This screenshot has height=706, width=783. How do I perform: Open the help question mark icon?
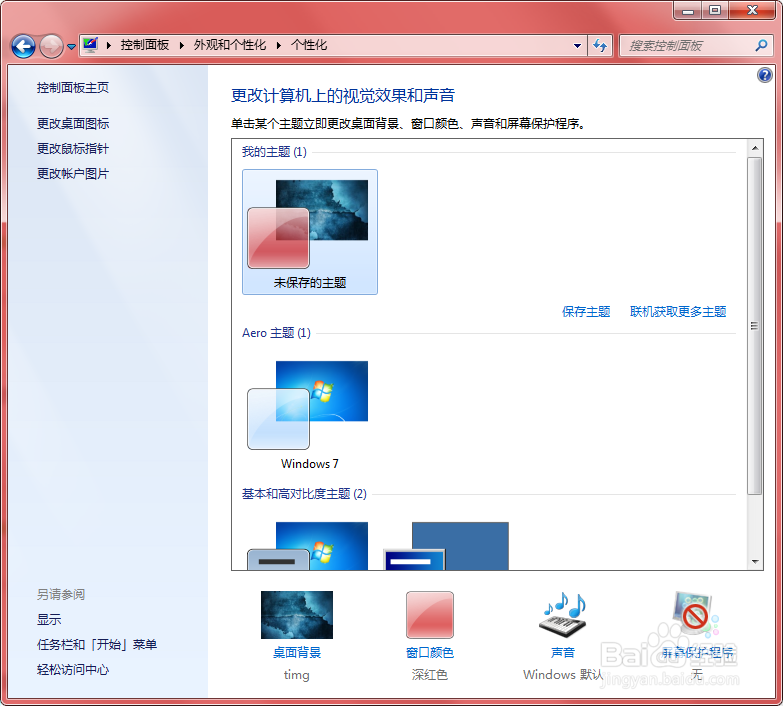click(765, 75)
